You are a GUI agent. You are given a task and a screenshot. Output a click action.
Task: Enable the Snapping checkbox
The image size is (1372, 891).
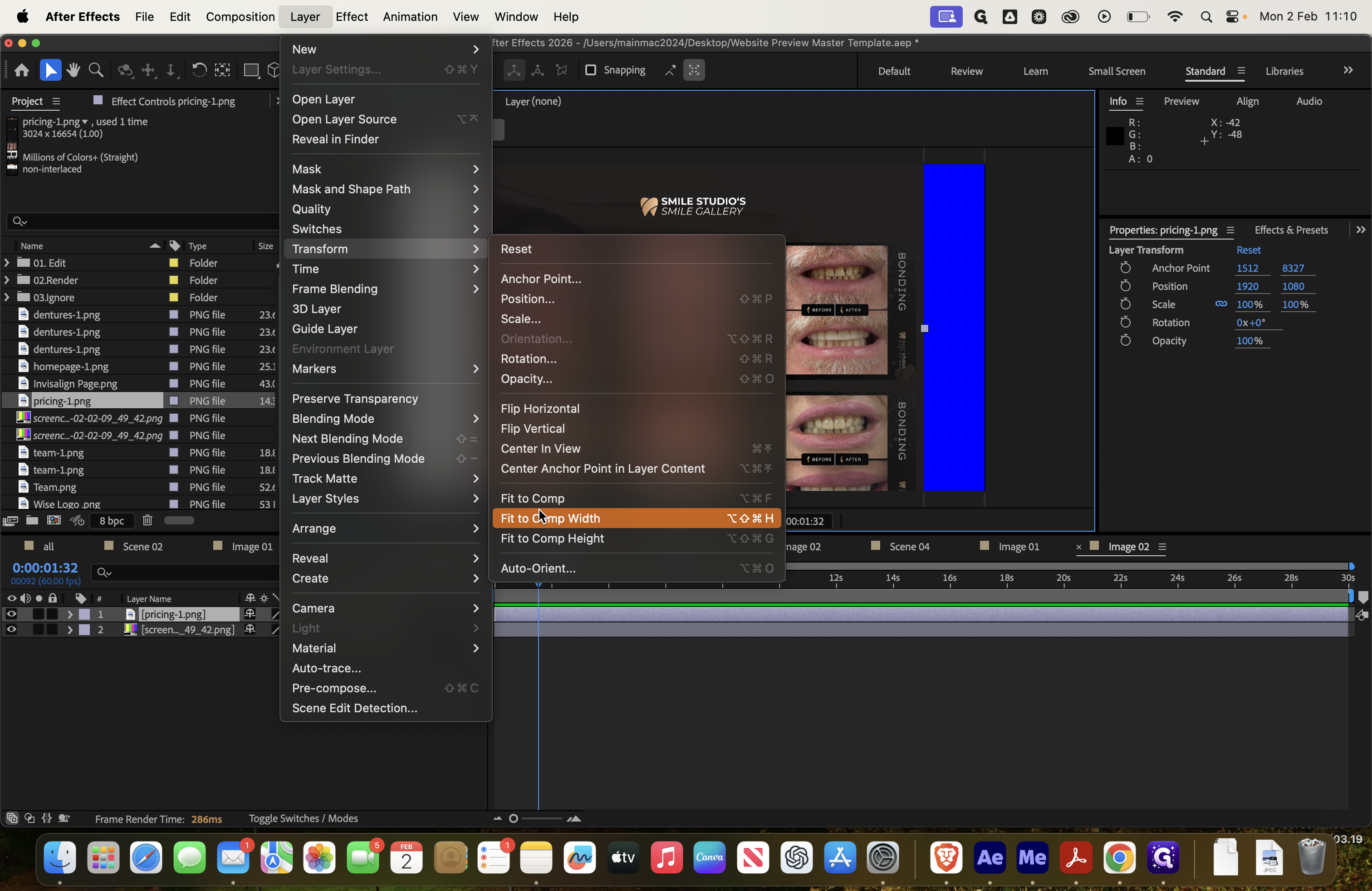pyautogui.click(x=590, y=70)
